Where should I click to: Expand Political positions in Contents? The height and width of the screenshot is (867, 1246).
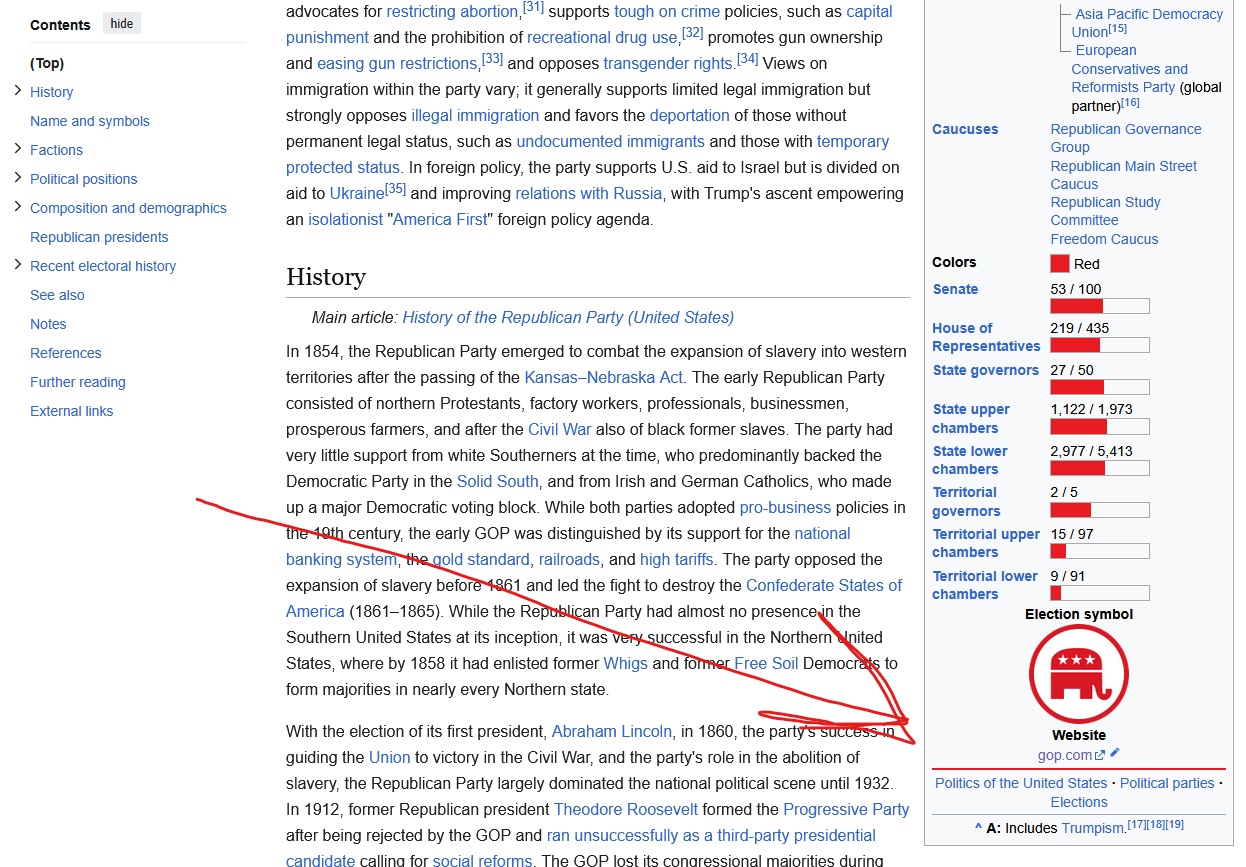[18, 178]
